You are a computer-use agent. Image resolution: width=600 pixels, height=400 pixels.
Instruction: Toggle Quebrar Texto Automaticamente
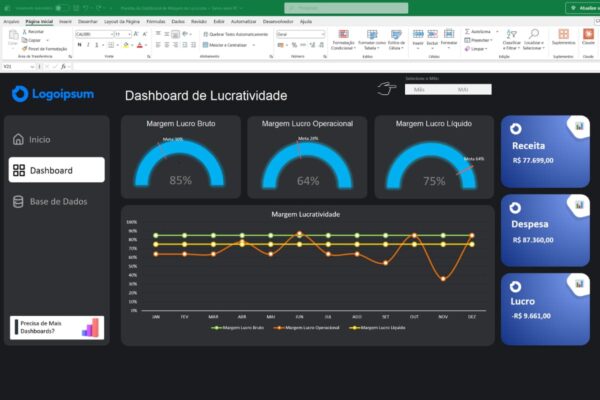coord(236,34)
